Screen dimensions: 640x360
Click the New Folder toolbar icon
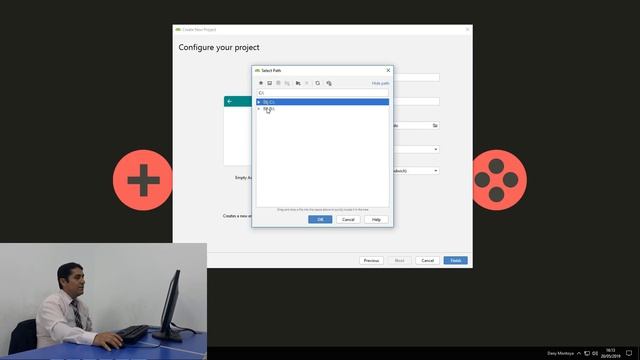coord(298,83)
